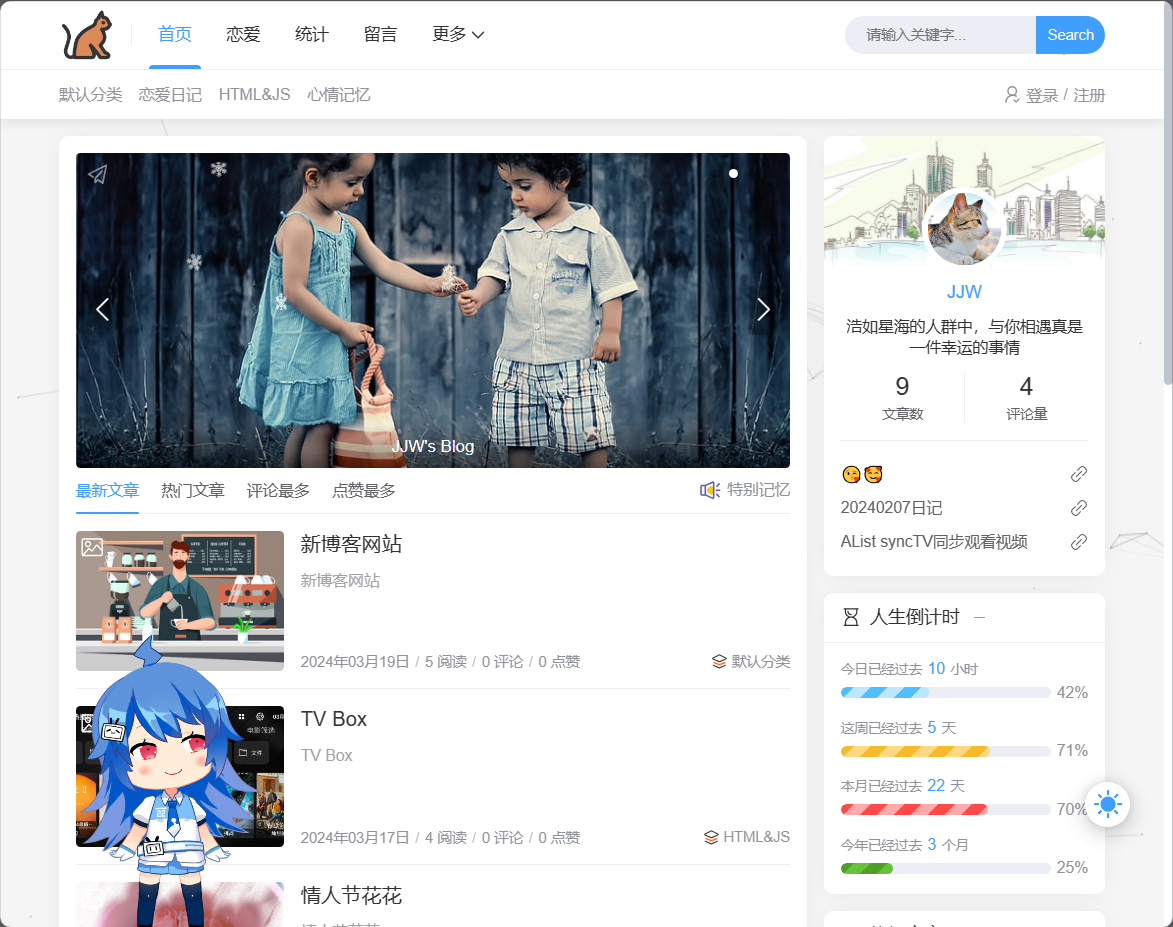Click the JJW cat avatar
This screenshot has width=1173, height=927.
click(x=964, y=228)
